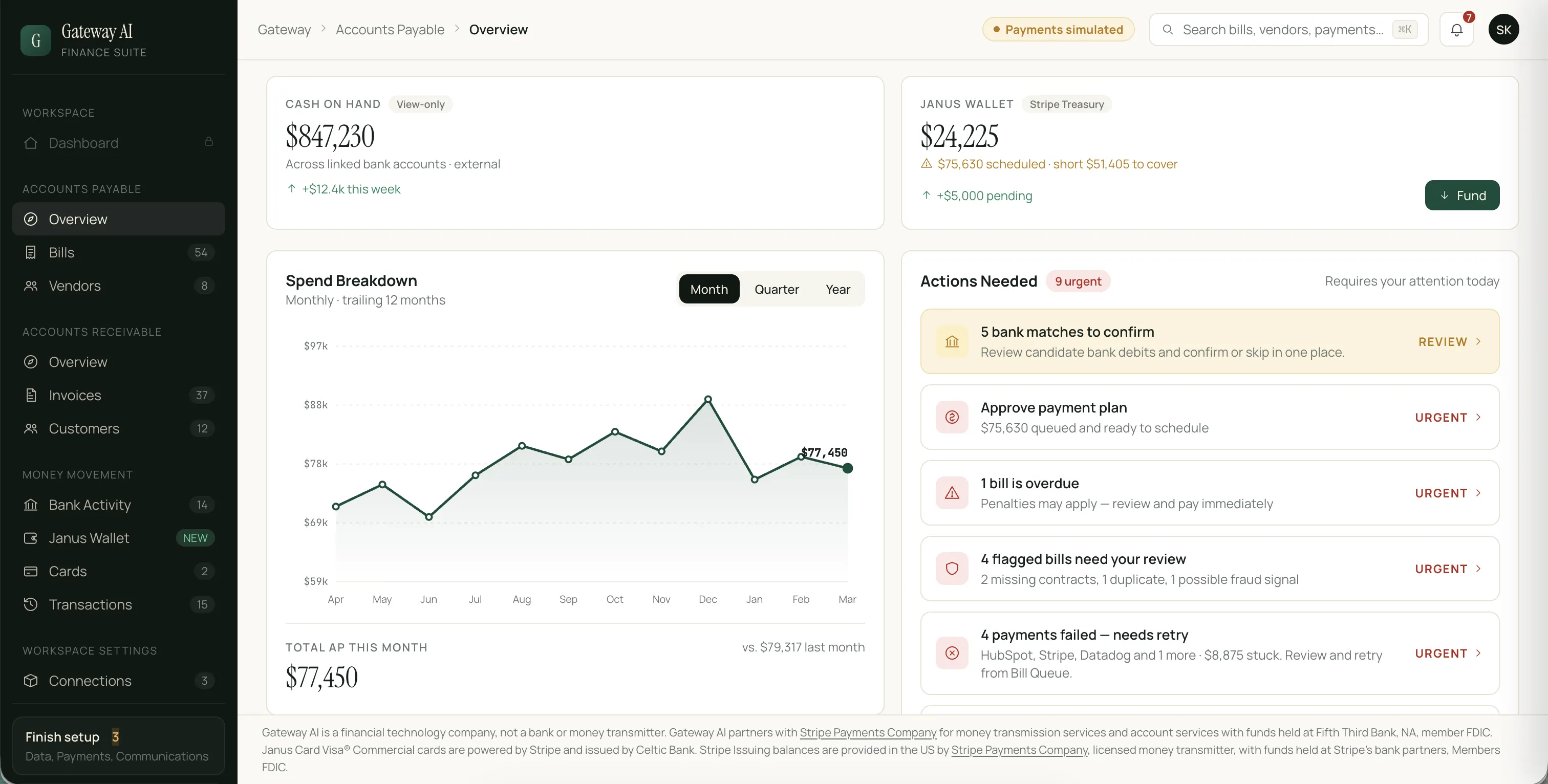Screen dimensions: 1548x784
Task: Click the +$5,000 pending text
Action: pyautogui.click(x=984, y=196)
